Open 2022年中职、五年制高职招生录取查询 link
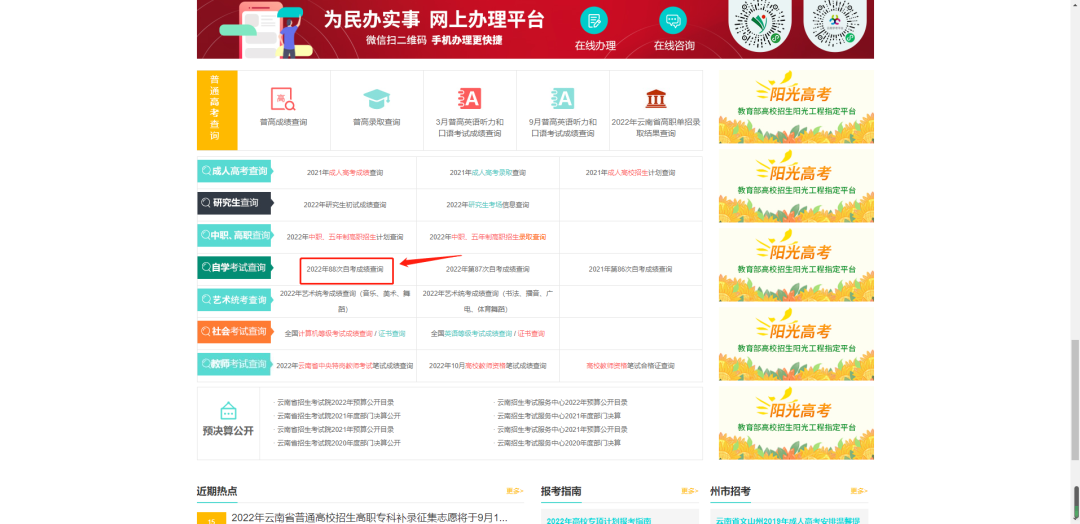Screen dimensions: 1080x524 coord(488,237)
